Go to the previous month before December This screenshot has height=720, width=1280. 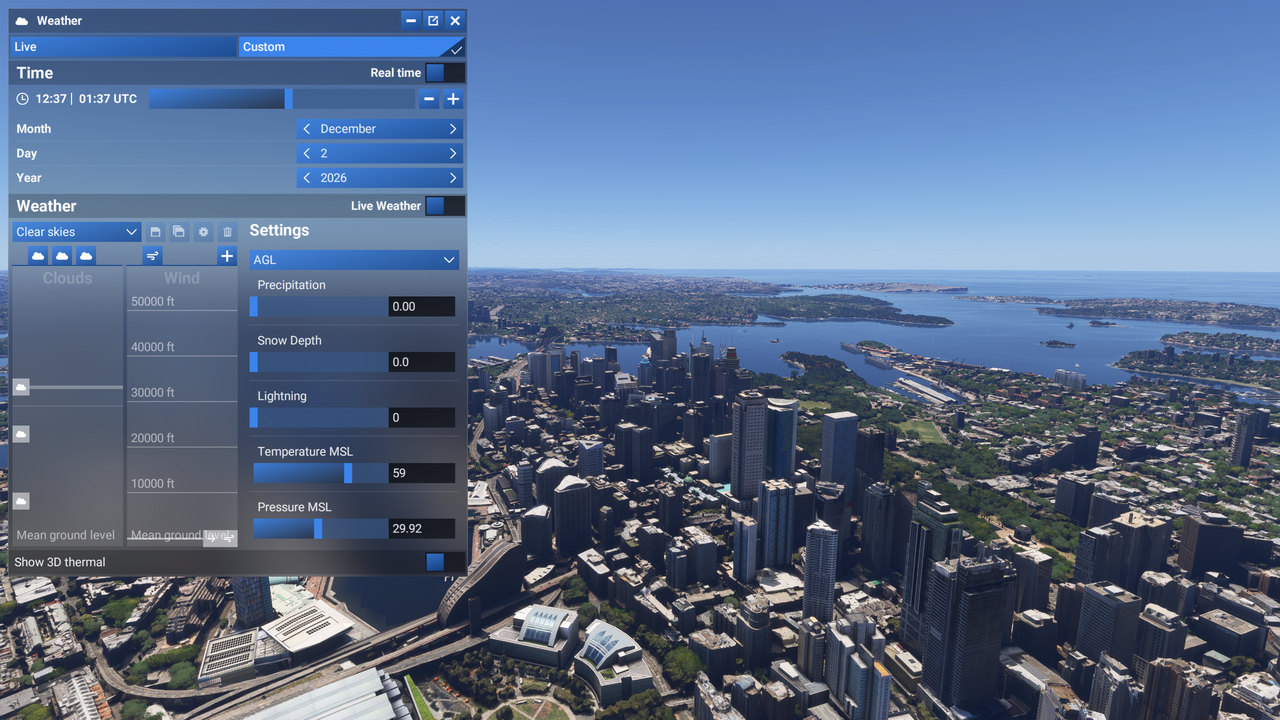click(307, 129)
